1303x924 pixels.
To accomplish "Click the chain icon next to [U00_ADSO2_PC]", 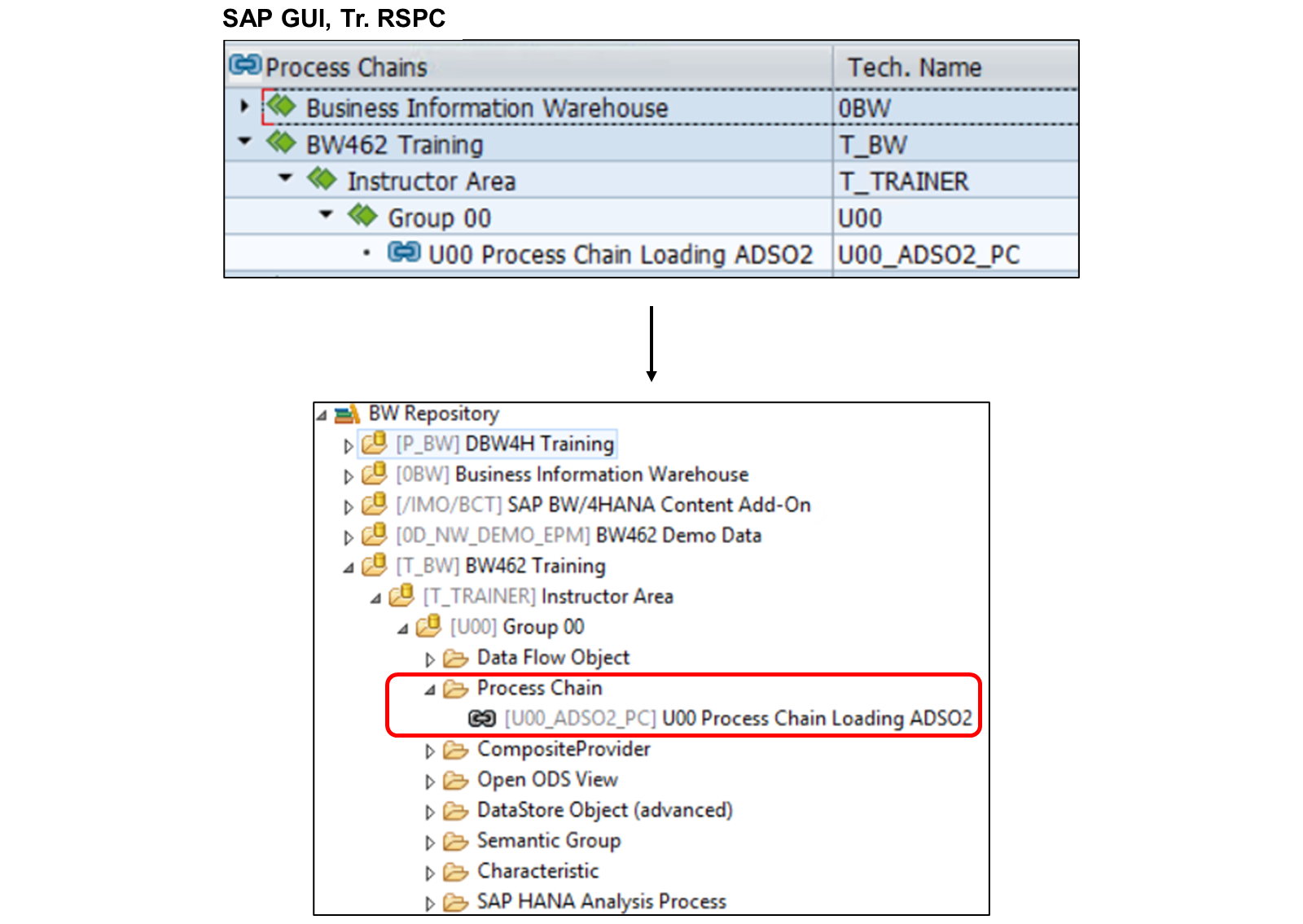I will coord(482,718).
